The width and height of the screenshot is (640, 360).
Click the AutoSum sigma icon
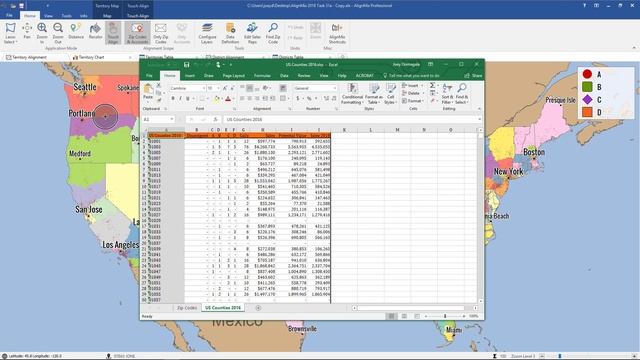(432, 86)
